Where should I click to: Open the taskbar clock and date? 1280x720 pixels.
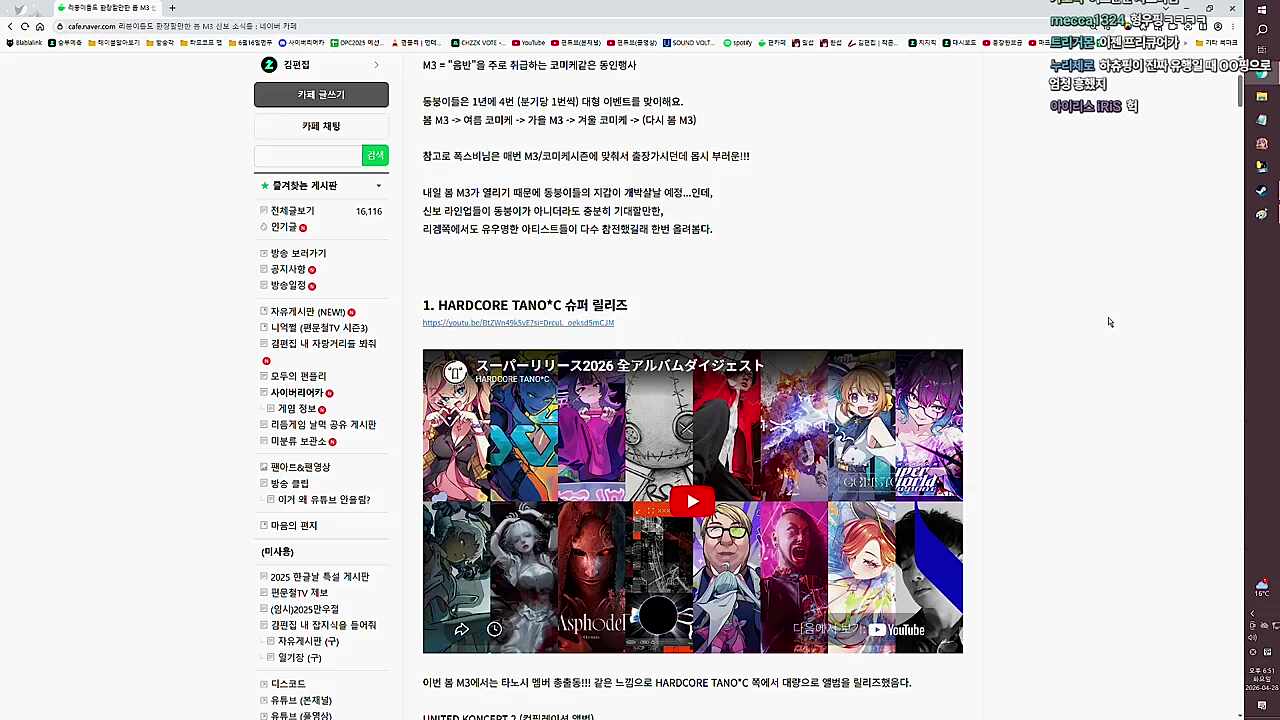1262,679
